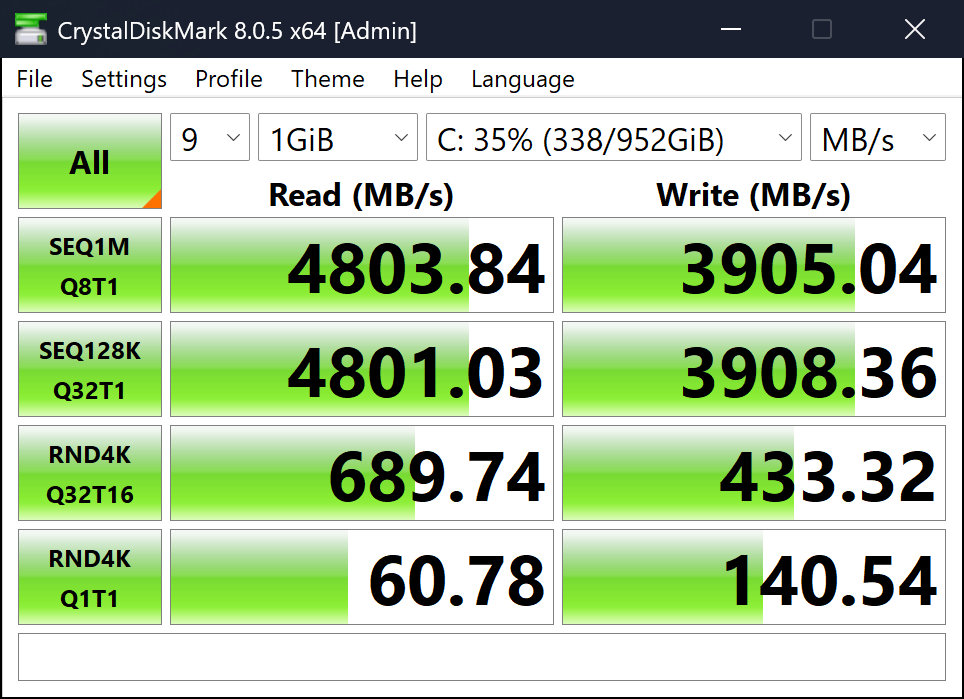Click the SEQ1M write result 3905.04
Viewport: 964px width, 699px height.
(754, 265)
